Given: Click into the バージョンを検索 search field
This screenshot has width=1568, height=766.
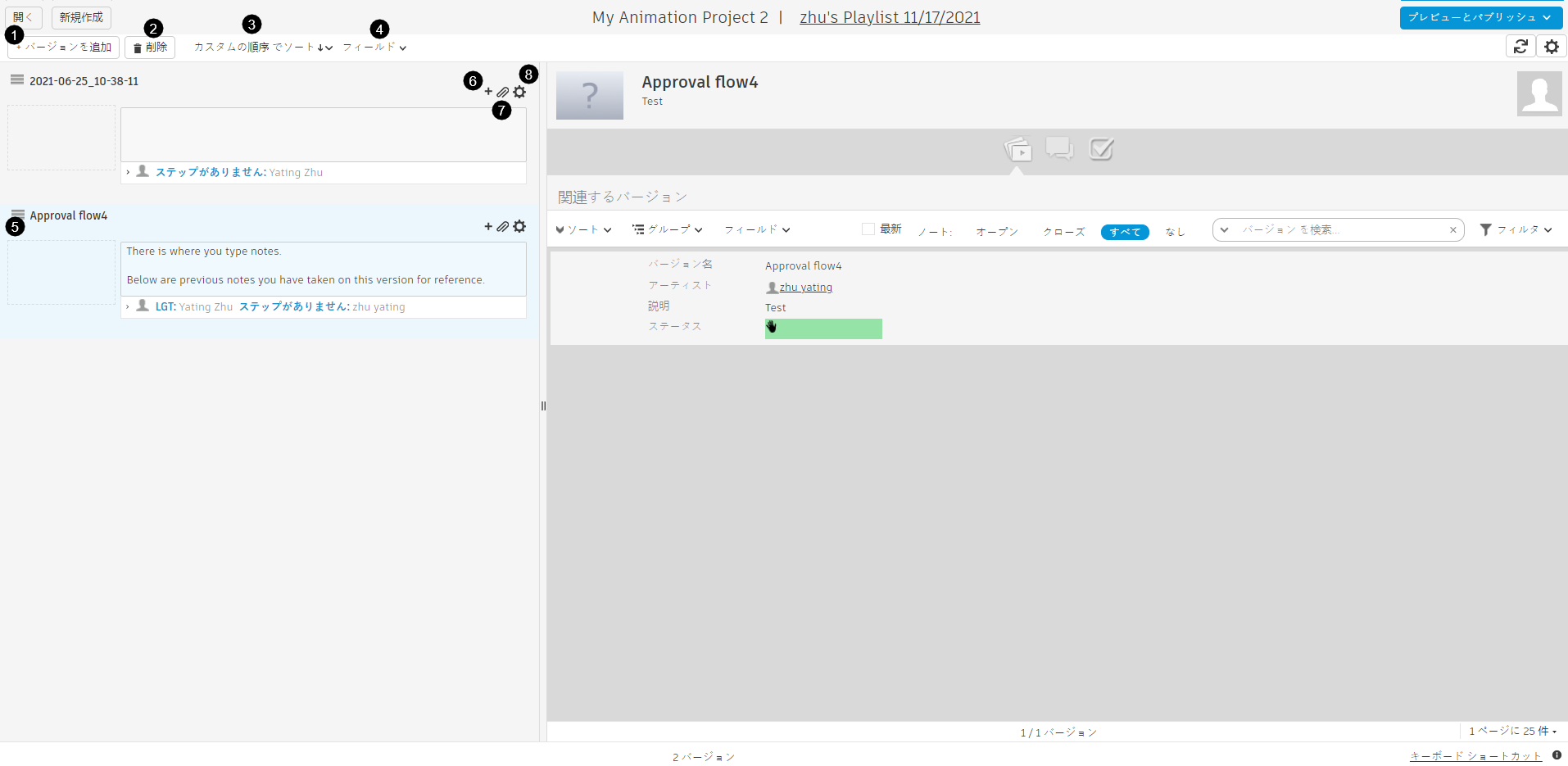Looking at the screenshot, I should pyautogui.click(x=1340, y=230).
